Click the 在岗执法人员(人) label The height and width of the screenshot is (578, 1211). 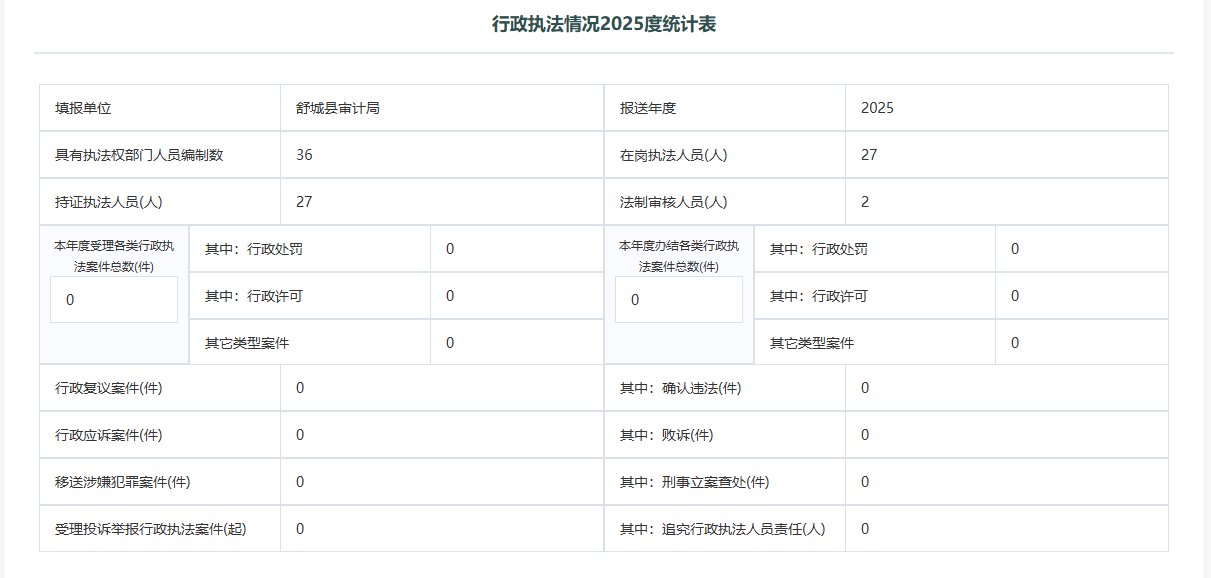coord(673,155)
